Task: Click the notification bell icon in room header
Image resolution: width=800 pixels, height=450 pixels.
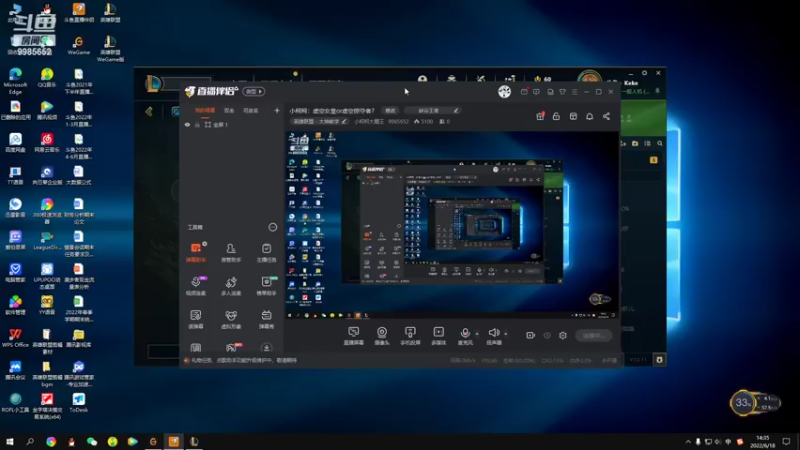Action: [589, 116]
